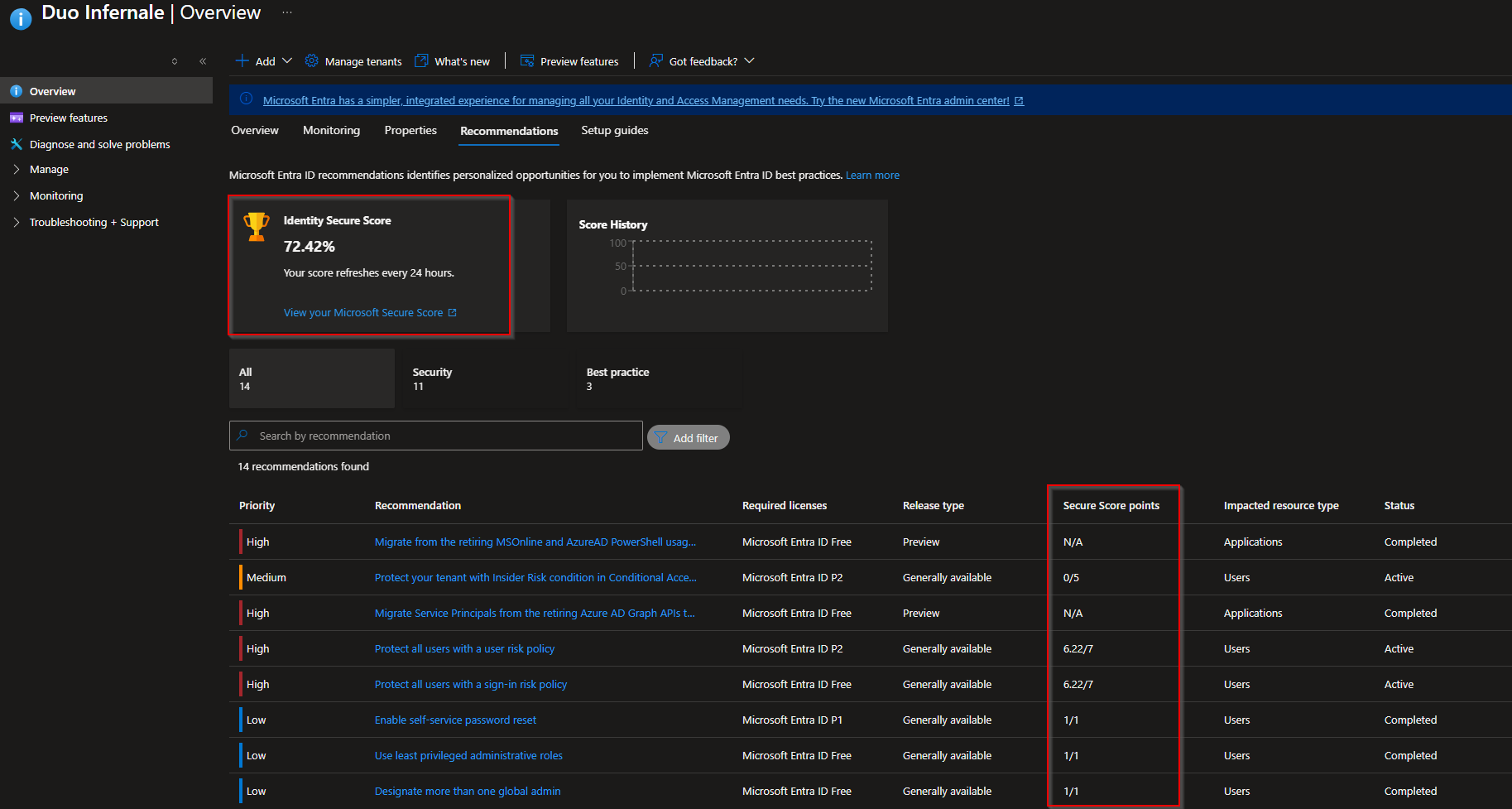
Task: Click the Overview sidebar info icon
Action: tap(16, 91)
